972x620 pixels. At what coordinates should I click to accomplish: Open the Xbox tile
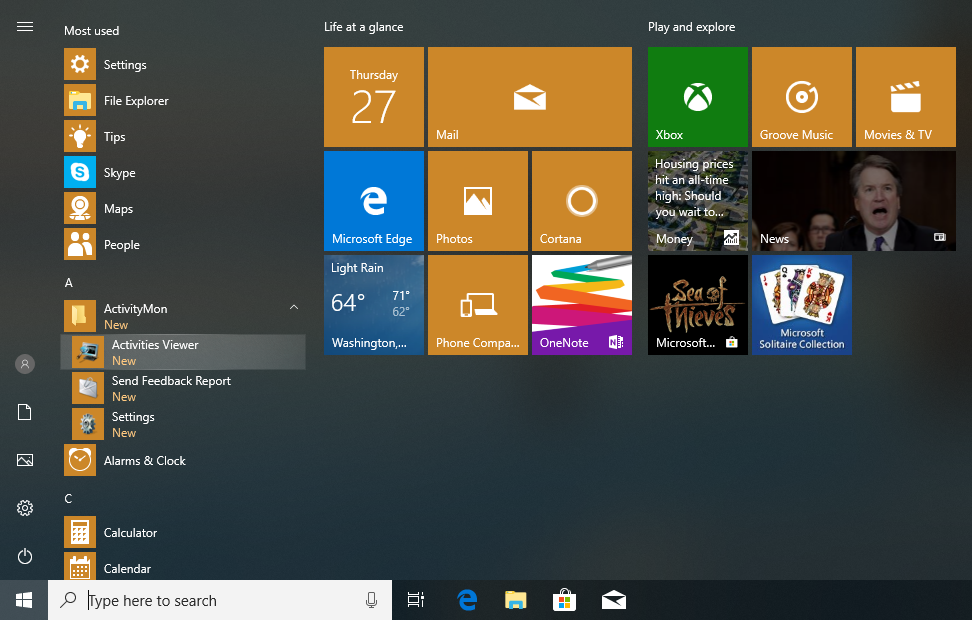pos(698,97)
